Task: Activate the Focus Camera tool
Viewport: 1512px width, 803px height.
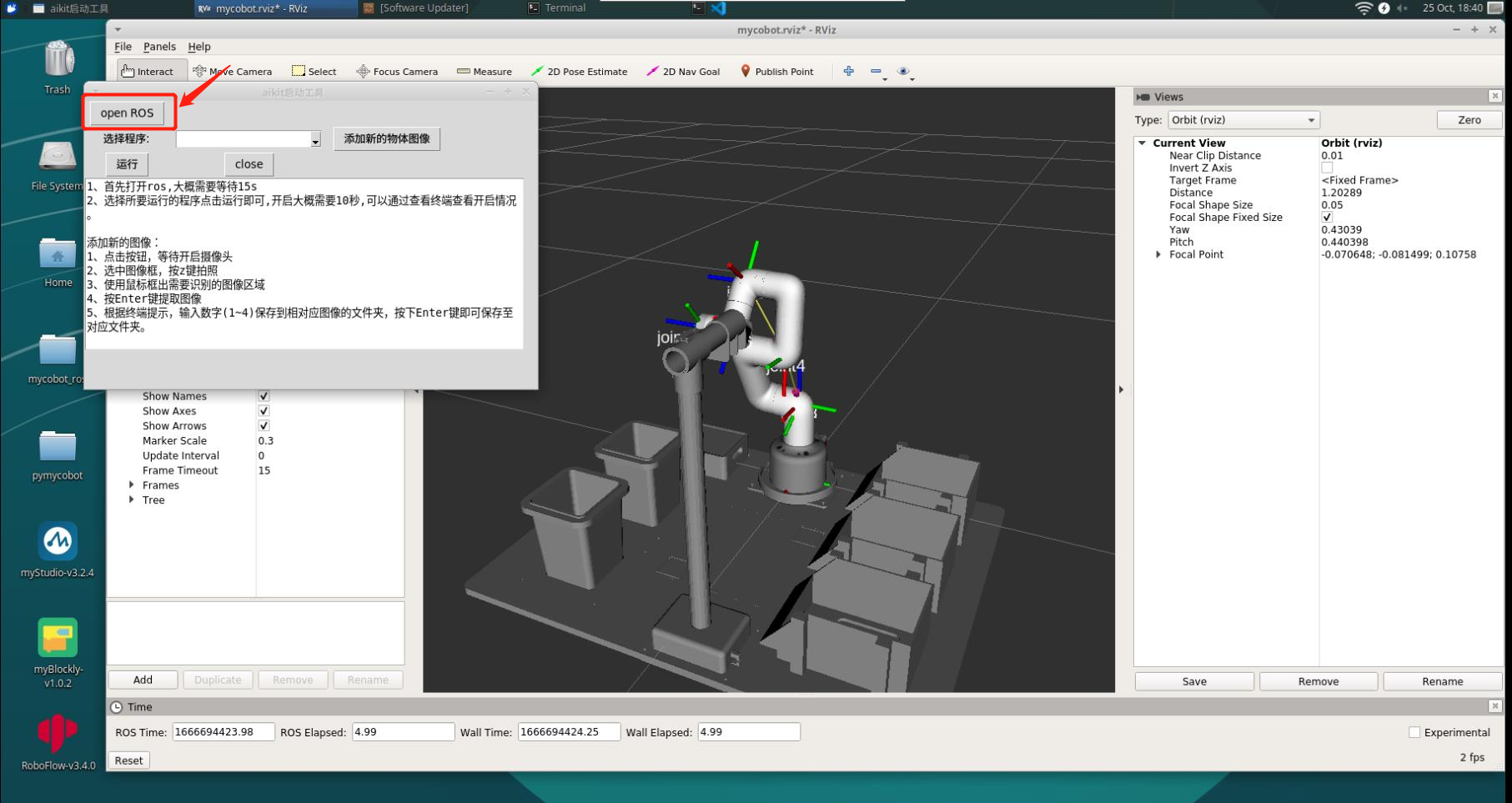Action: [x=397, y=72]
